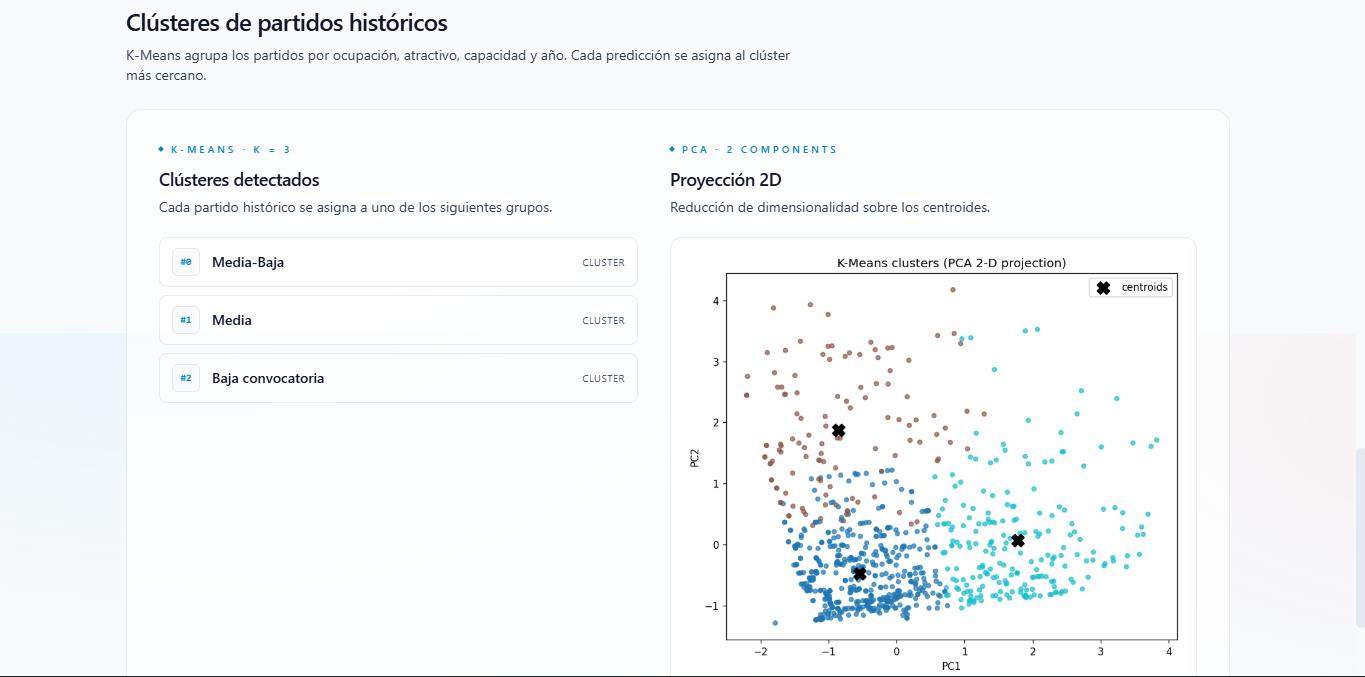The height and width of the screenshot is (677, 1365).
Task: Click the #1 cluster badge
Action: coord(186,320)
